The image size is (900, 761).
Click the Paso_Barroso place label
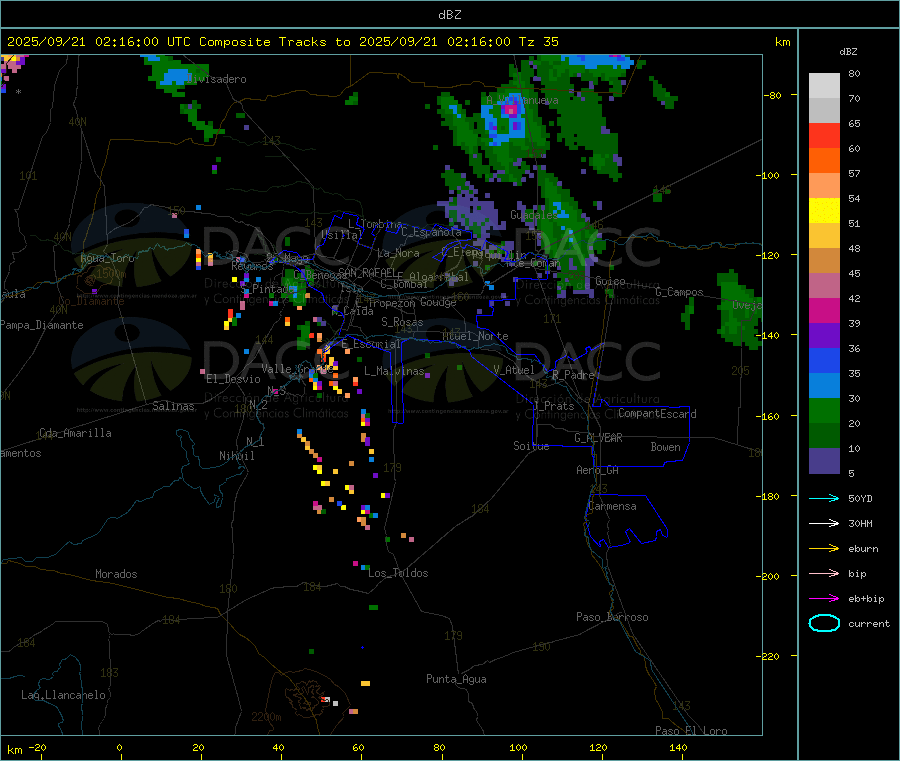click(612, 617)
